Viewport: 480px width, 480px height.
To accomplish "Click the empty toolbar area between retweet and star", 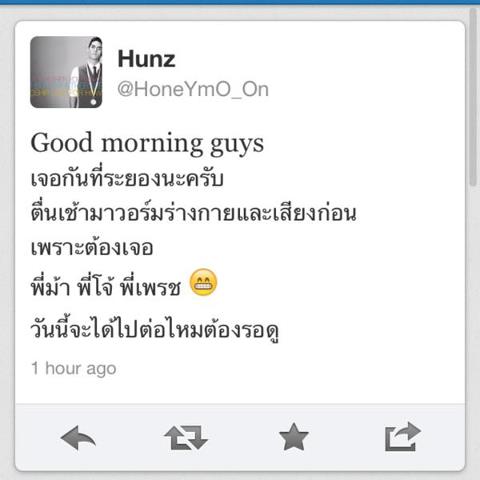I will click(243, 437).
